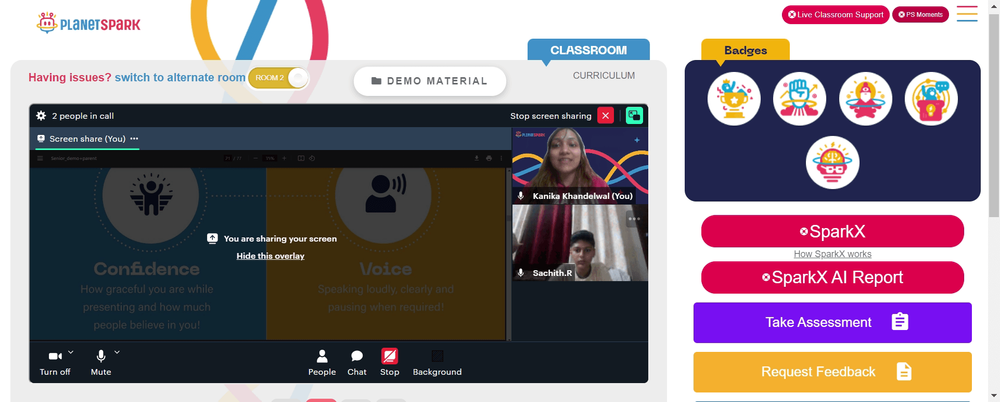The height and width of the screenshot is (402, 1000).
Task: Click Request Feedback button
Action: [x=832, y=372]
